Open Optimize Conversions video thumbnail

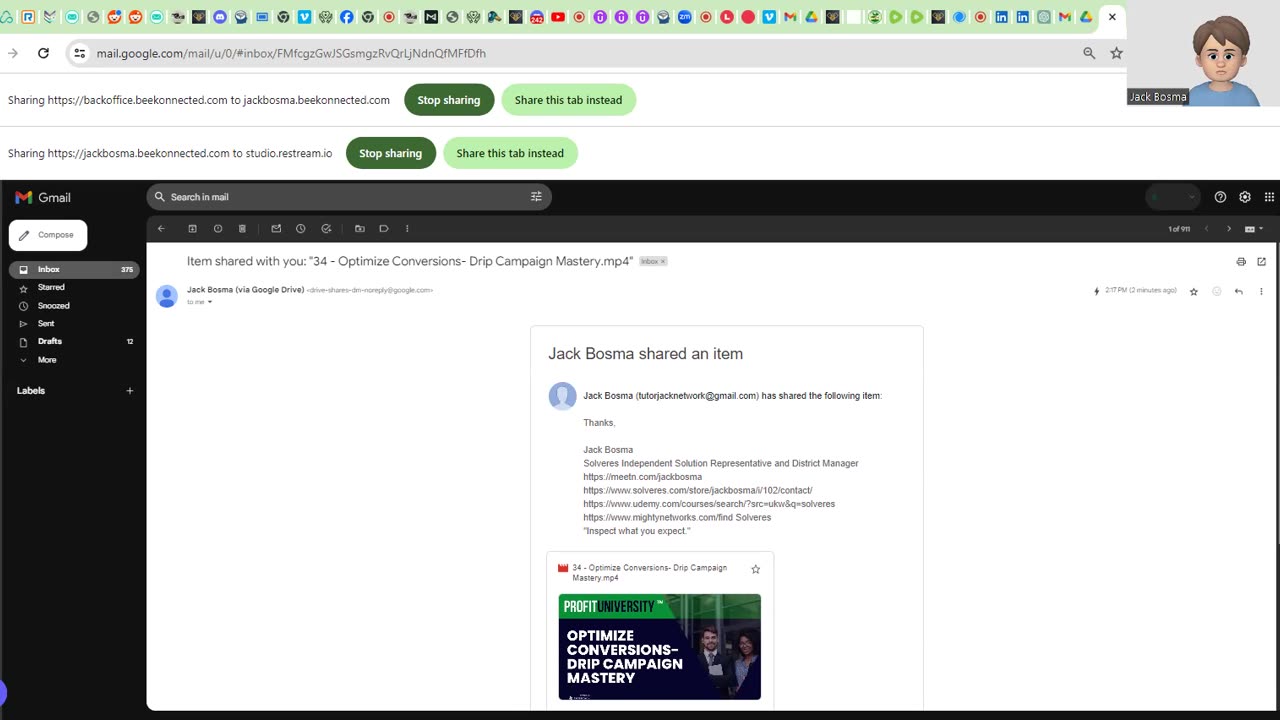[660, 647]
